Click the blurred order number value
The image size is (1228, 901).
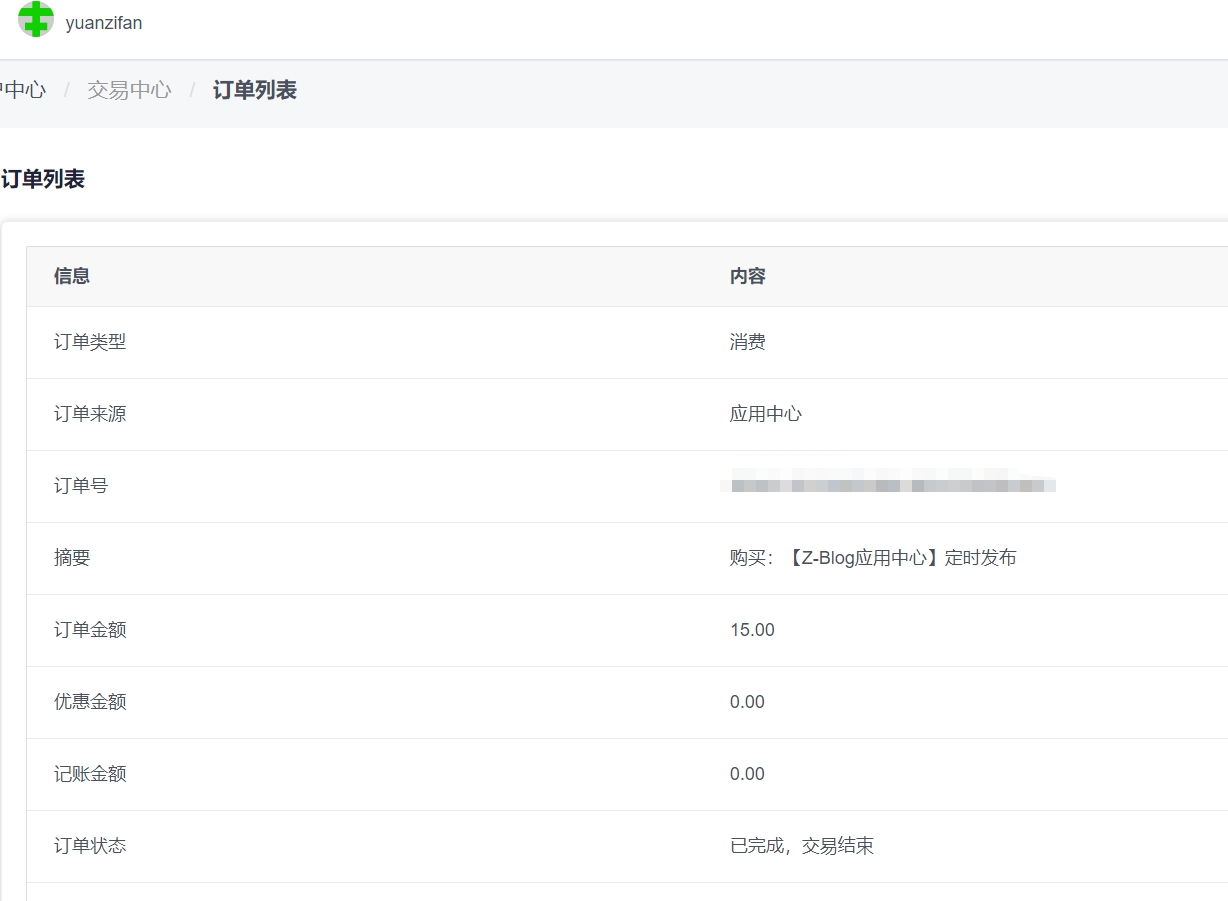[890, 486]
